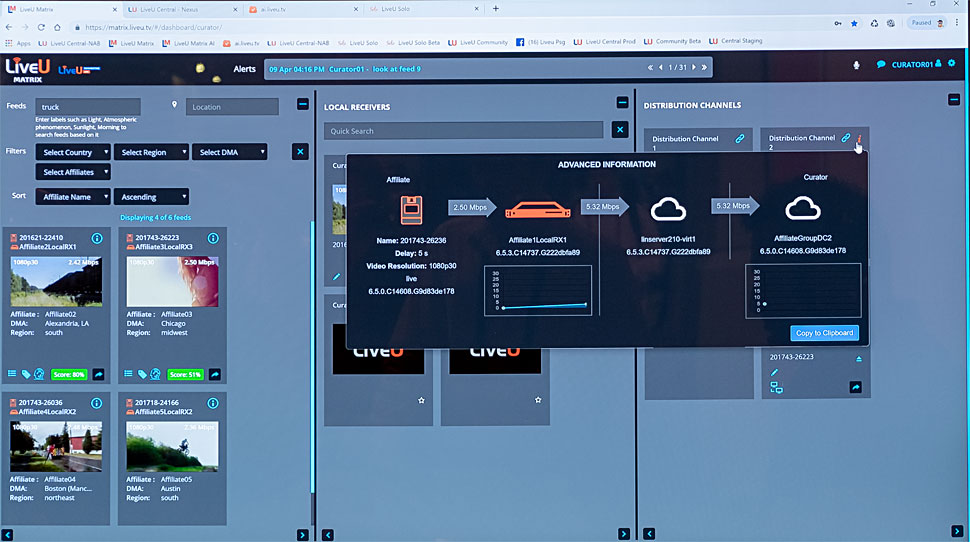Screen dimensions: 970x542
Task: Click the pencil edit icon under 201743-26223
Action: (774, 373)
